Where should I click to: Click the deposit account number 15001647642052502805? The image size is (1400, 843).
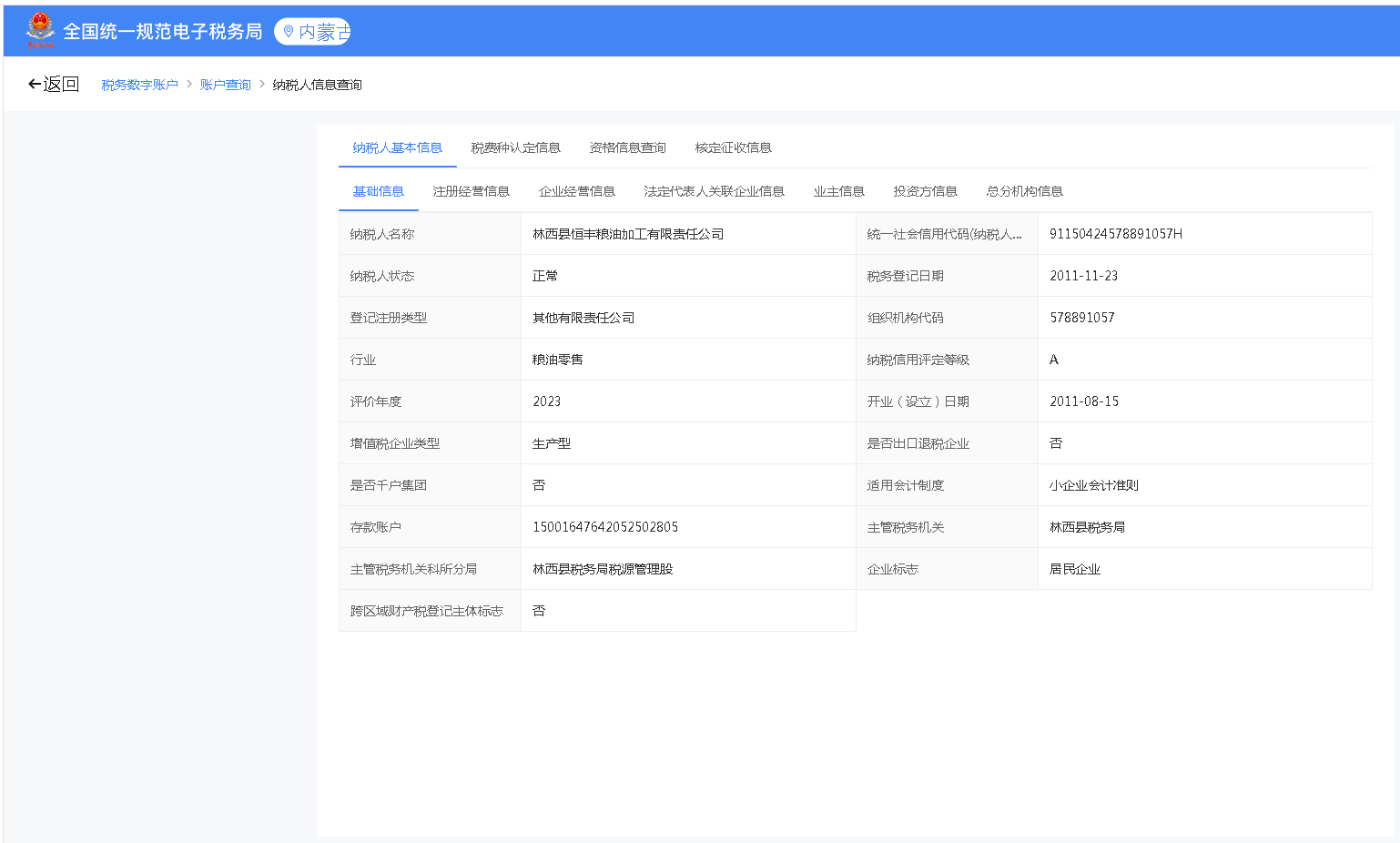click(605, 527)
